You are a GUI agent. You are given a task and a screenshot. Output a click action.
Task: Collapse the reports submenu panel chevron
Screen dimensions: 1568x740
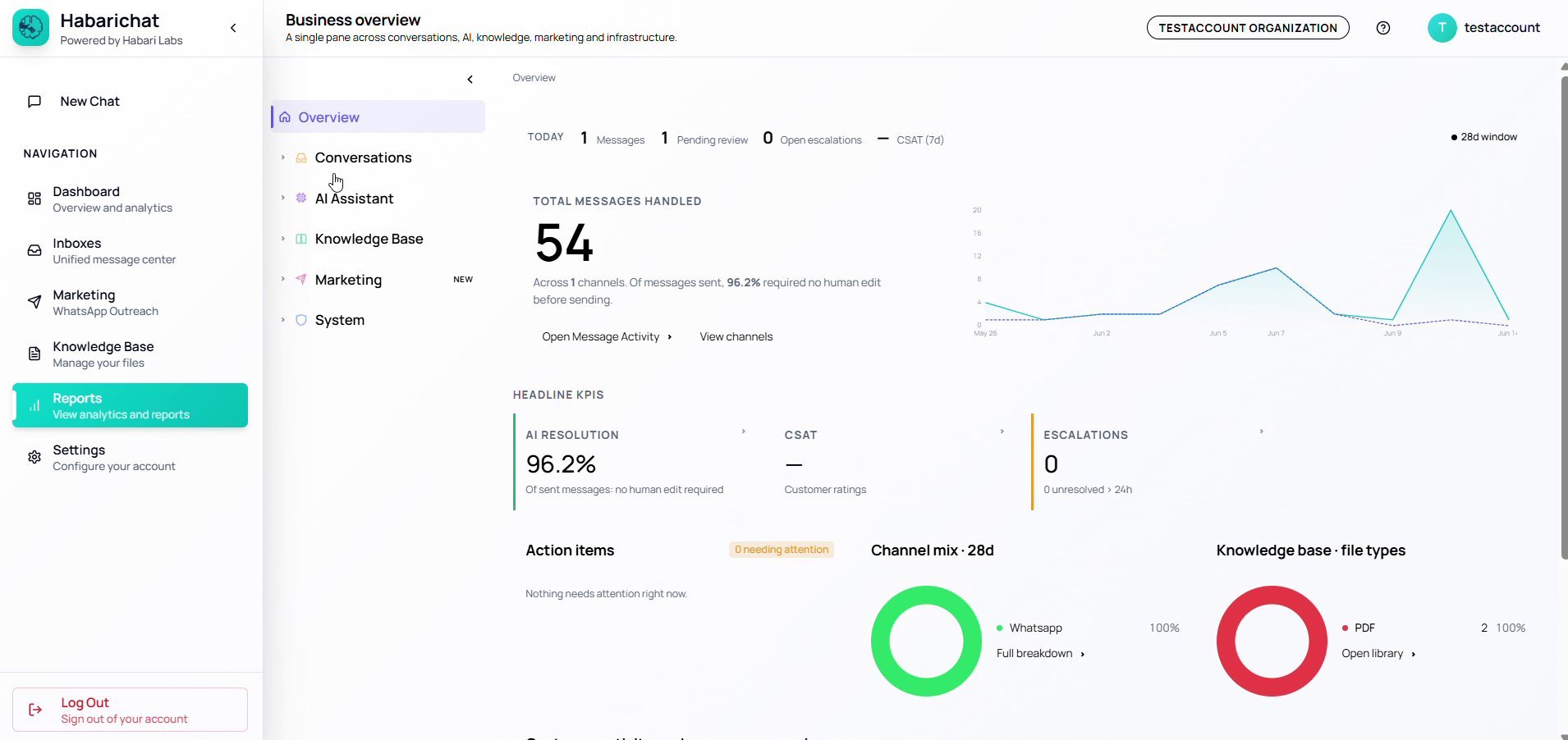click(470, 80)
